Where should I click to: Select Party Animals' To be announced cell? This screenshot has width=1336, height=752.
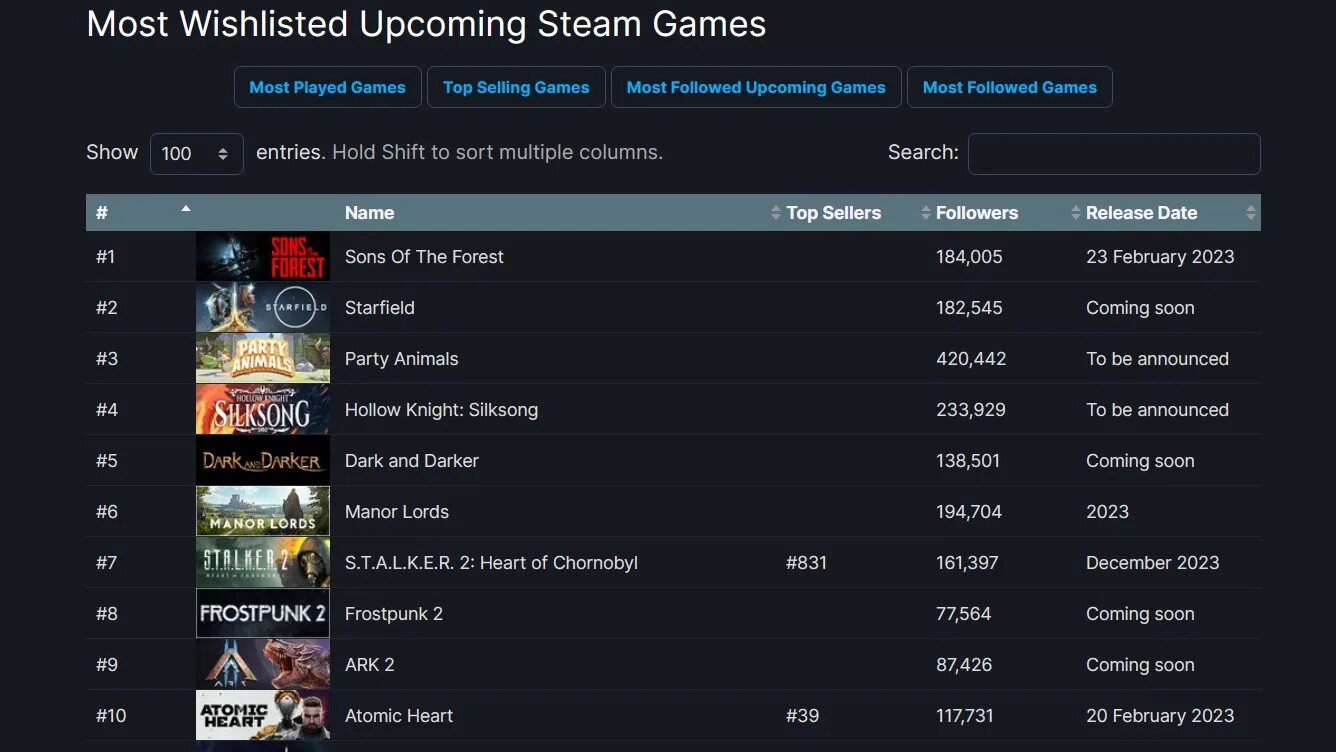coord(1157,359)
